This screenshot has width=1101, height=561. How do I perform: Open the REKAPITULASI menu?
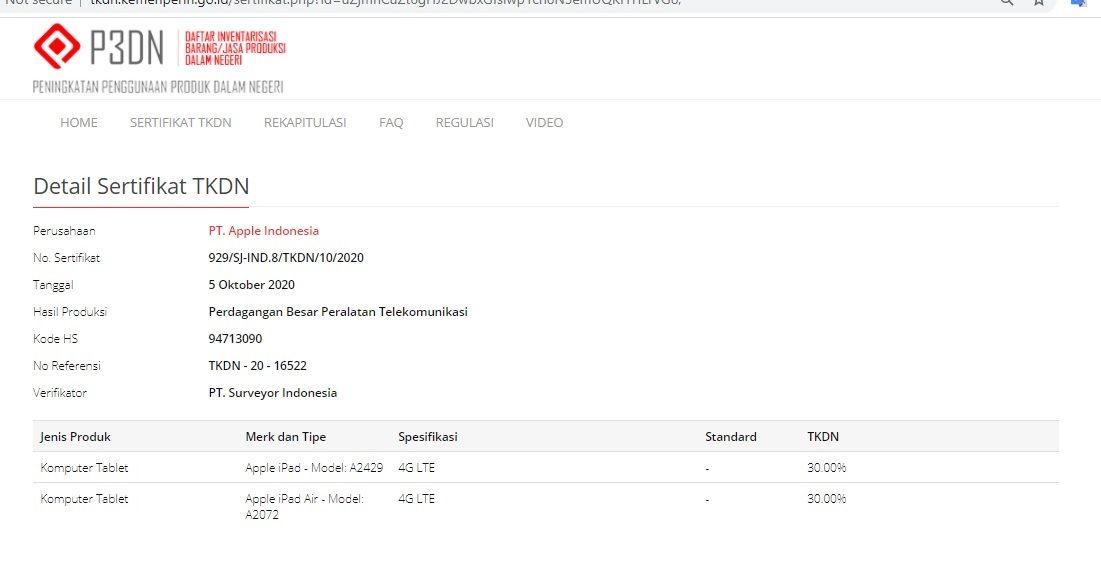[305, 123]
